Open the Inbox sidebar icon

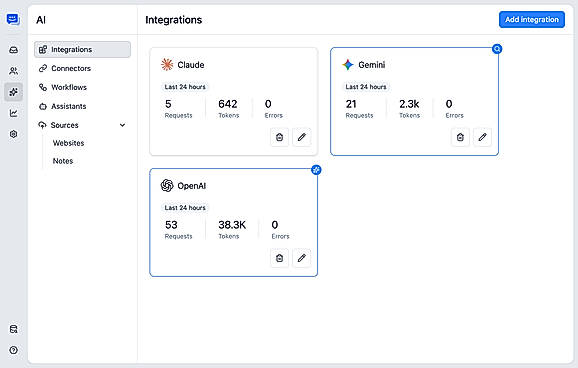tap(14, 50)
